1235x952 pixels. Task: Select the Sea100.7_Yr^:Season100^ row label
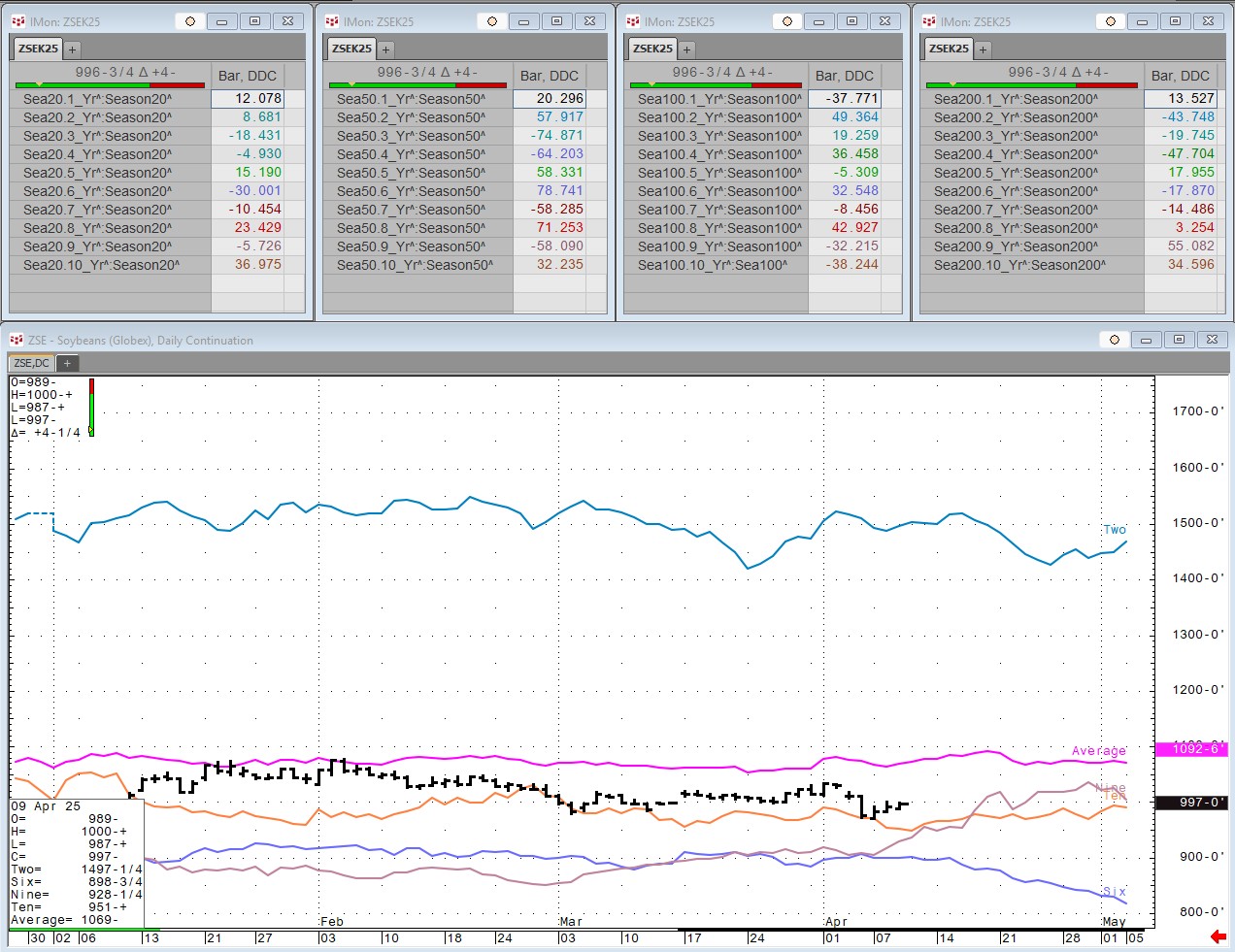coord(720,210)
